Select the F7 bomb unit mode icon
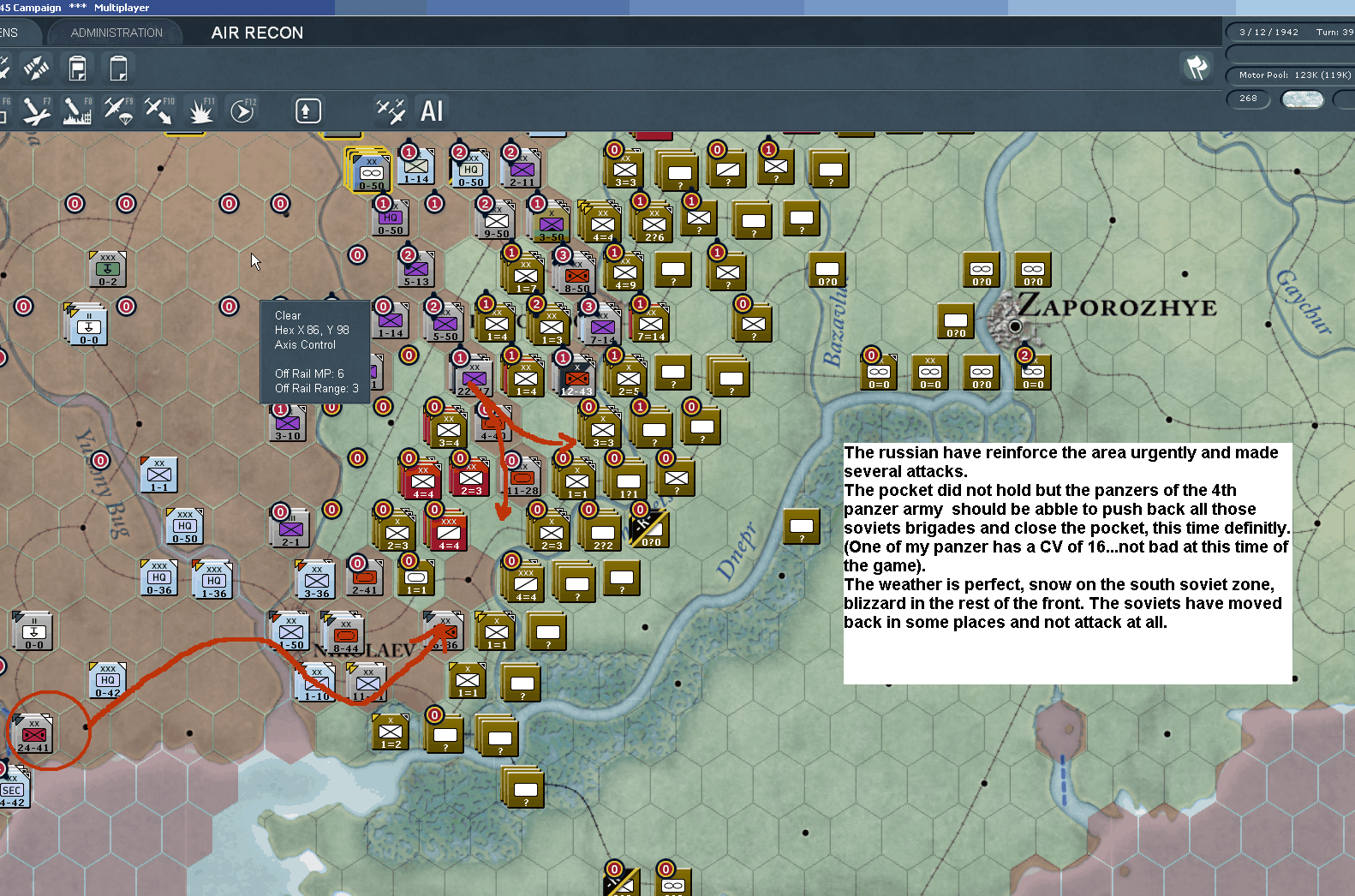This screenshot has width=1355, height=896. click(36, 111)
